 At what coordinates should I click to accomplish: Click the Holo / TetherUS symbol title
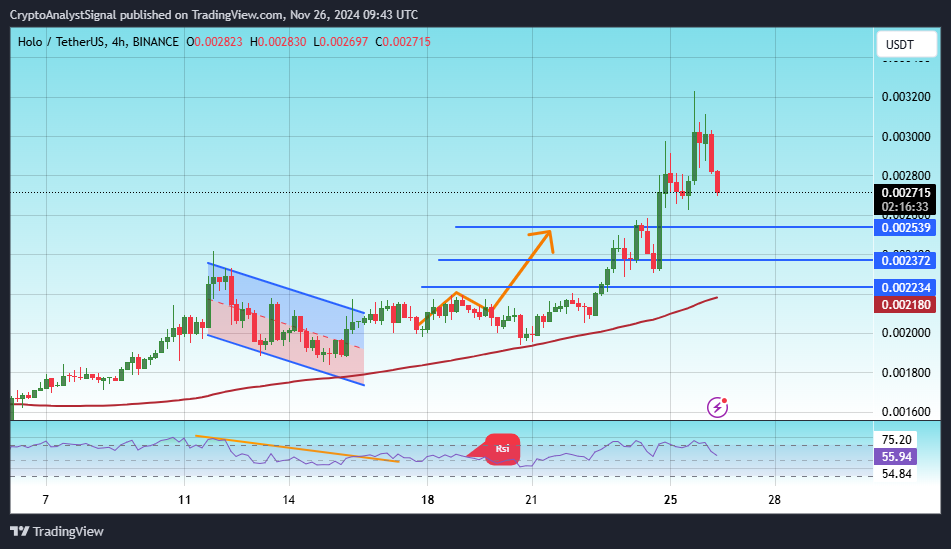pos(61,42)
